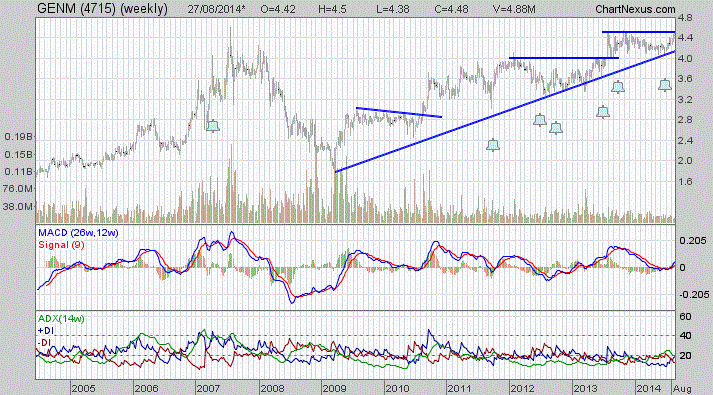Select the descending blue line in 2009-2010
The height and width of the screenshot is (395, 713).
[399, 112]
